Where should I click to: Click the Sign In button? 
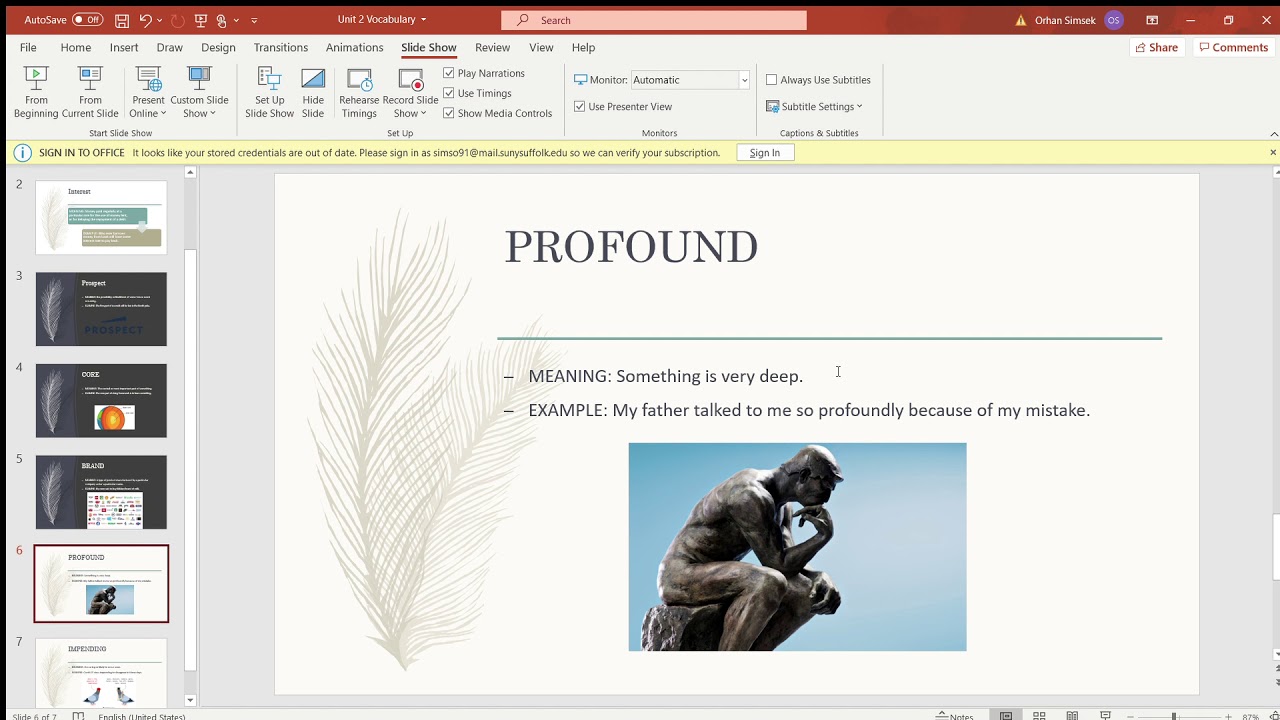point(765,153)
